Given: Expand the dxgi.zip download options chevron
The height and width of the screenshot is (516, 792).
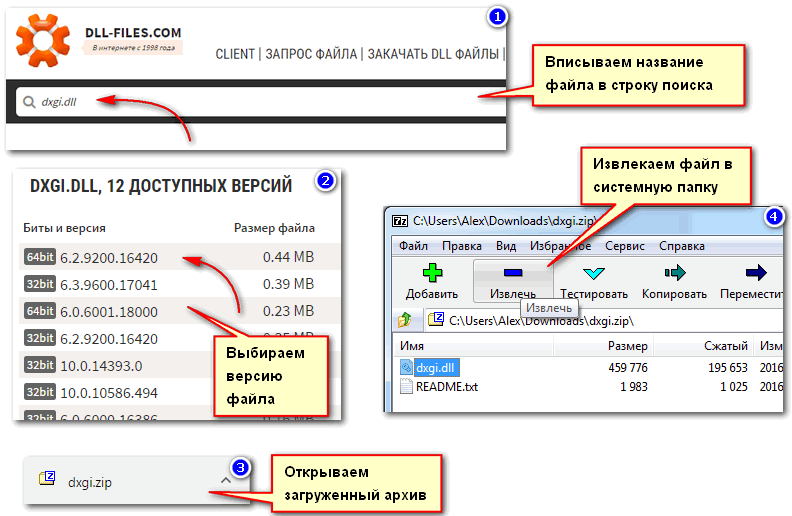Looking at the screenshot, I should [226, 480].
